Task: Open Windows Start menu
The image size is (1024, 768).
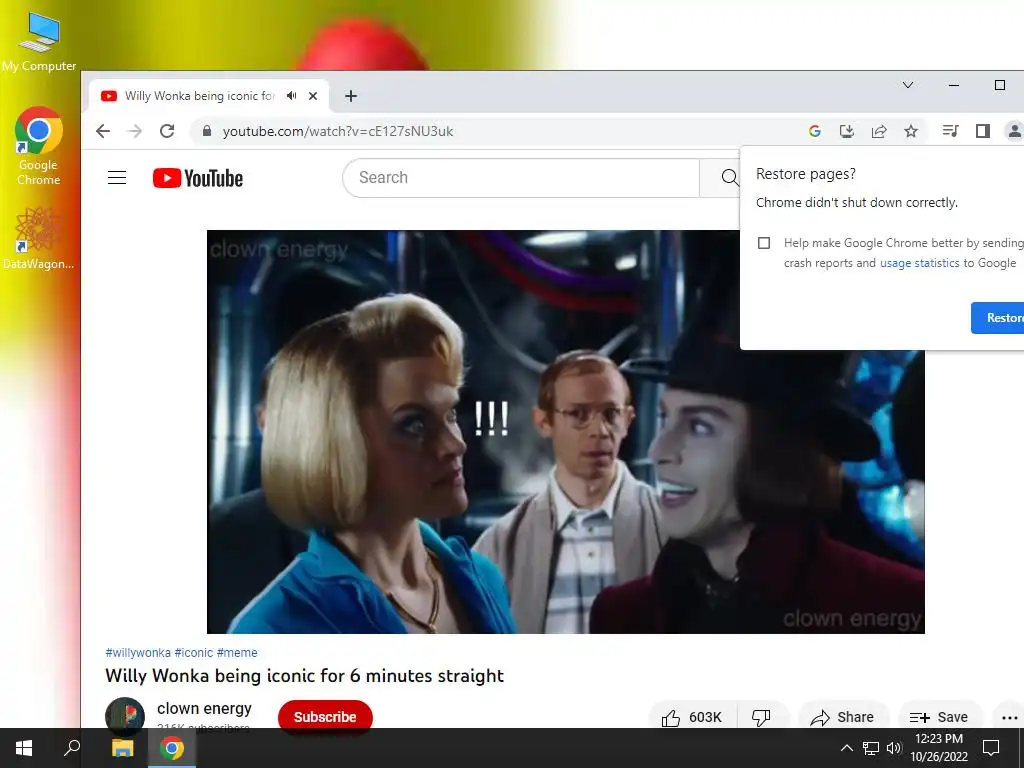Action: tap(24, 748)
